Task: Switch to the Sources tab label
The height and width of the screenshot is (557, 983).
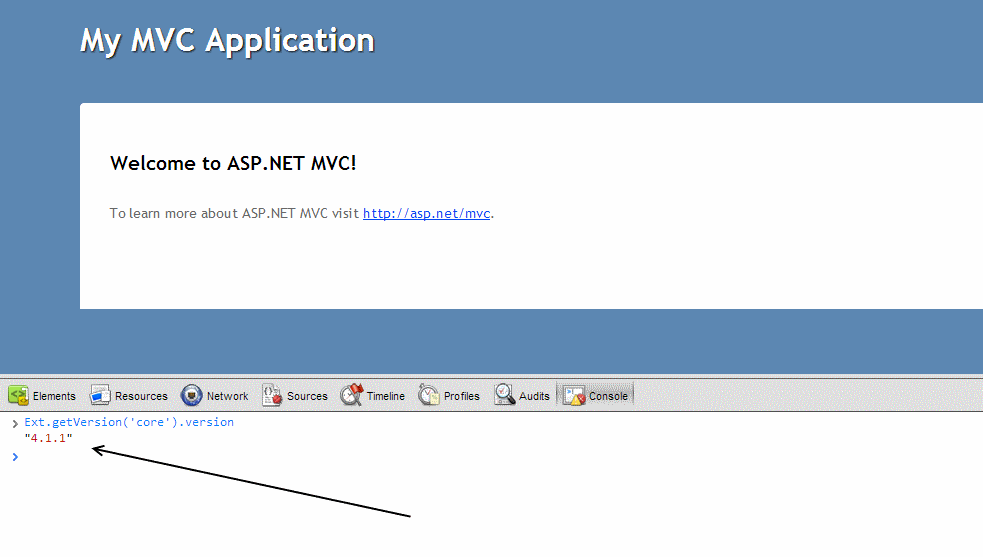Action: [x=307, y=396]
